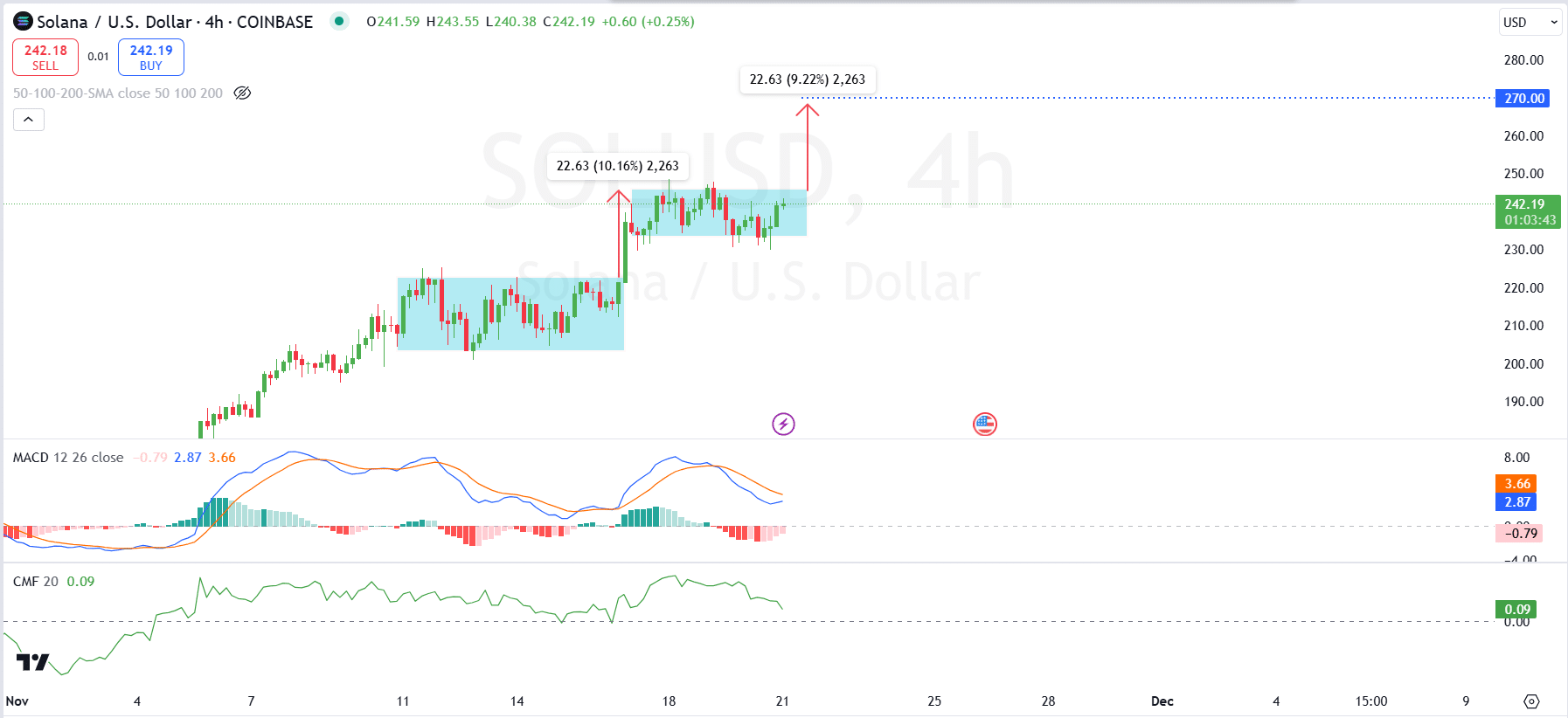The width and height of the screenshot is (1568, 718).
Task: Click the TradingView logo
Action: 33,662
